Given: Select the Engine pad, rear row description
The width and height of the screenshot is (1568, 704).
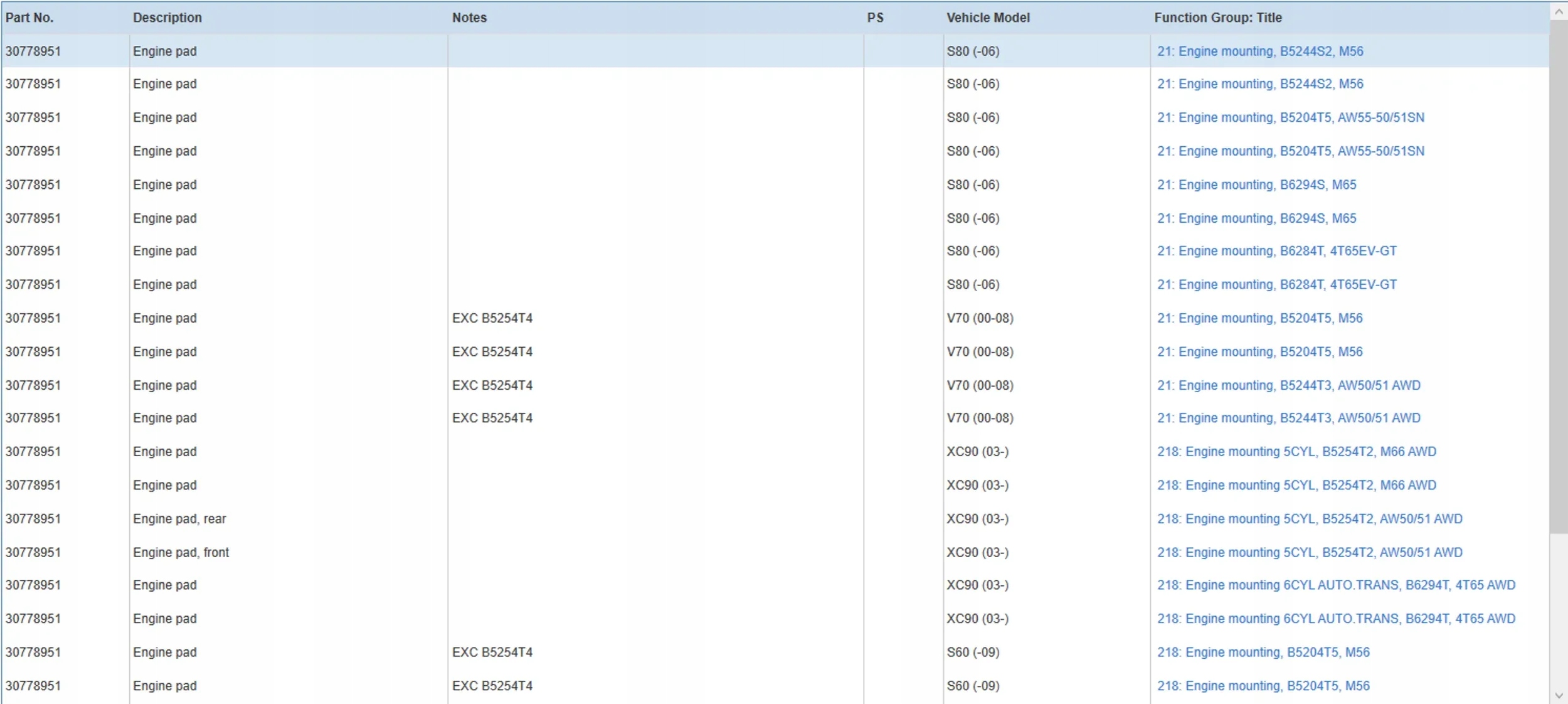Looking at the screenshot, I should pos(179,519).
